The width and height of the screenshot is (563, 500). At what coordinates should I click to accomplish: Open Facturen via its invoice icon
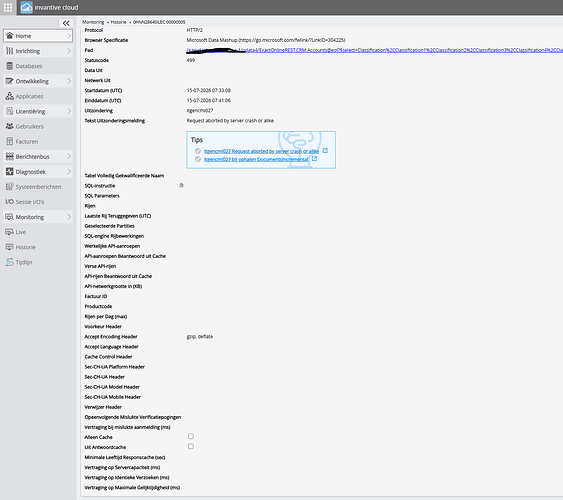click(x=10, y=141)
